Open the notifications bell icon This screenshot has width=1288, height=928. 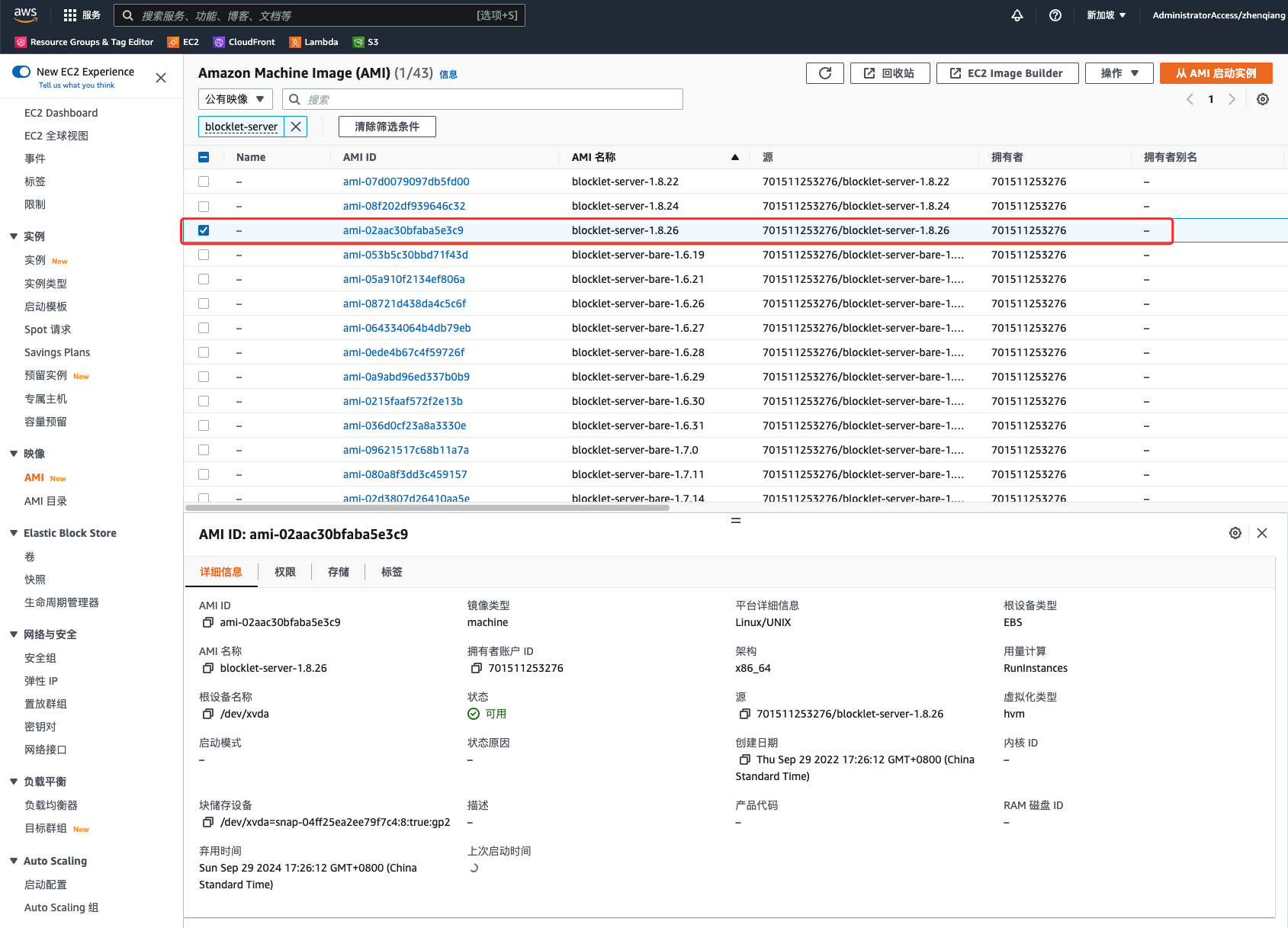pyautogui.click(x=1017, y=15)
